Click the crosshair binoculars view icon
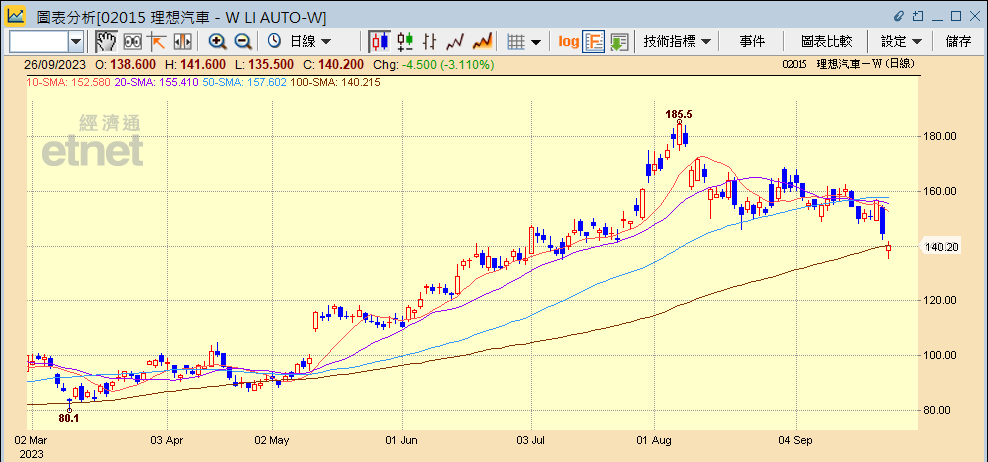 [x=132, y=41]
